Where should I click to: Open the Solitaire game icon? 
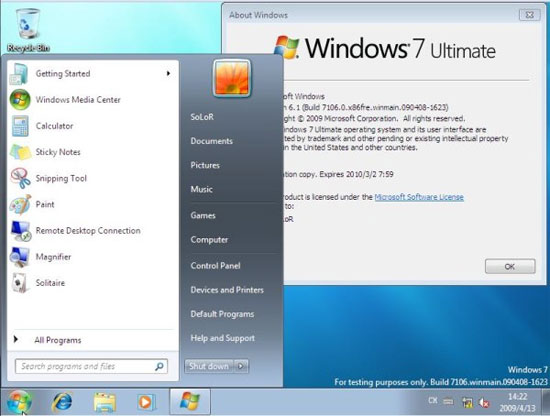pyautogui.click(x=20, y=283)
